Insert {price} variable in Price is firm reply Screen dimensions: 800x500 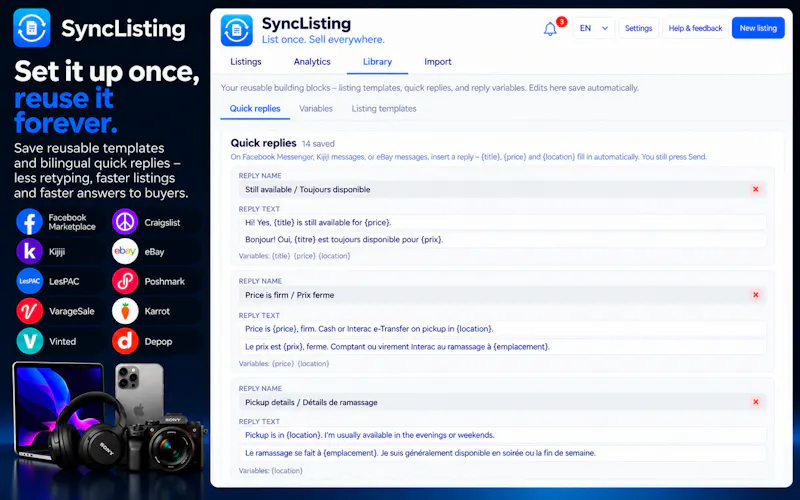283,364
